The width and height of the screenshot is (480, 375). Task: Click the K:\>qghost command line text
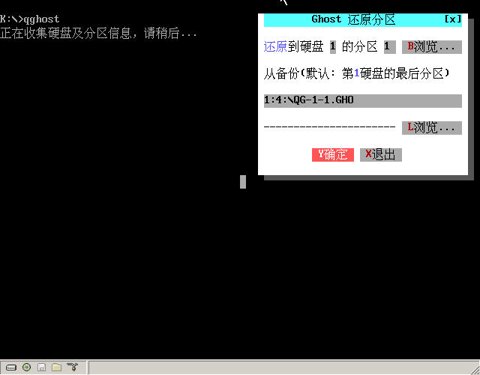(30, 19)
